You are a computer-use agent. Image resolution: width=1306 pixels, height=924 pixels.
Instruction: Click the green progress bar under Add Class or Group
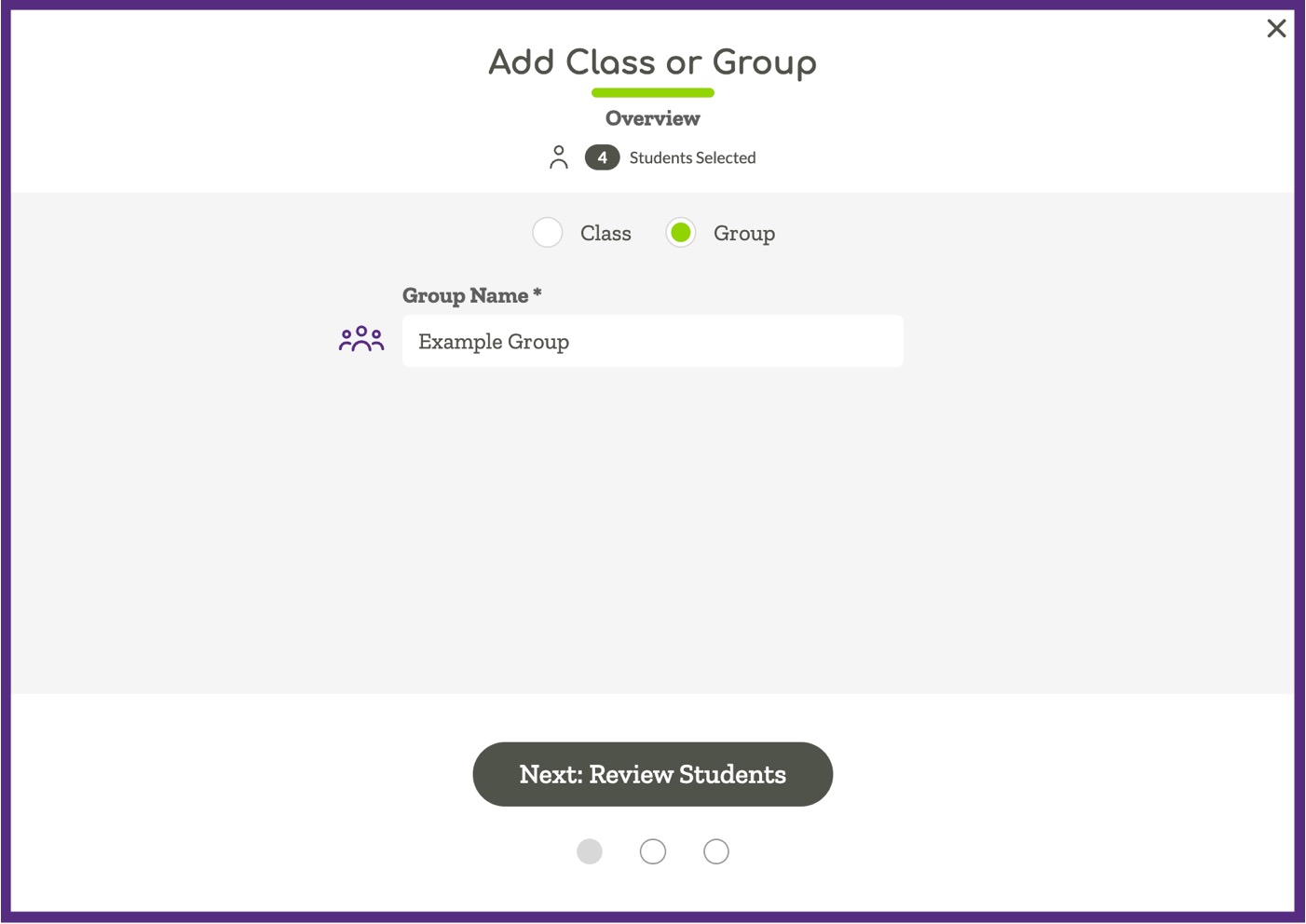(x=652, y=91)
